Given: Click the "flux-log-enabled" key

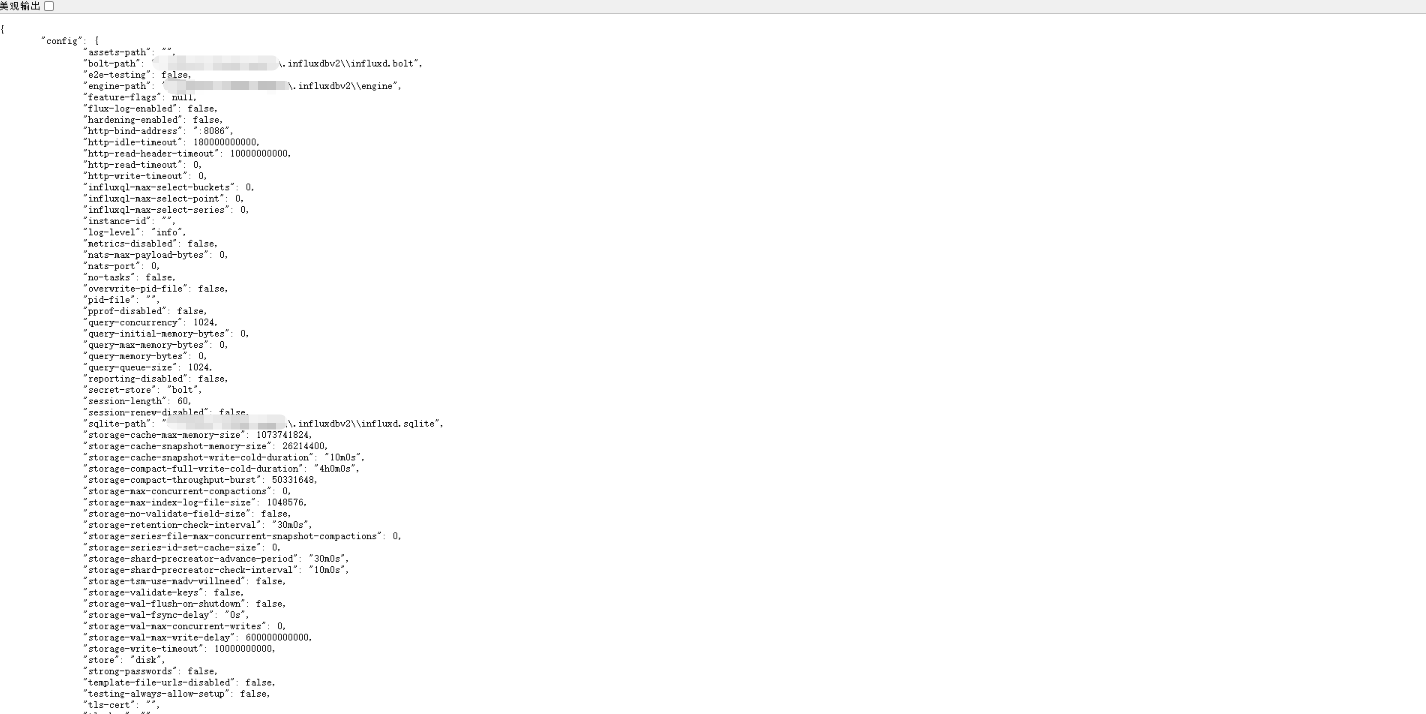Looking at the screenshot, I should [131, 108].
